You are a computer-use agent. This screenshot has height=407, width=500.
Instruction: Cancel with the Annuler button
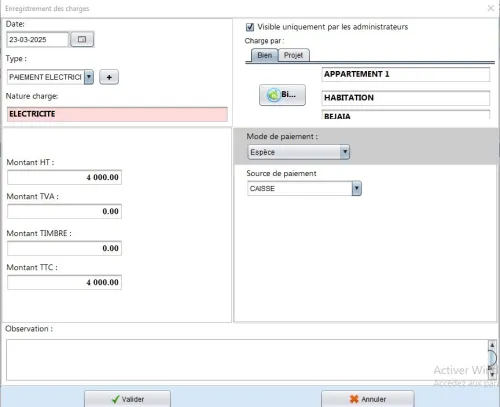[x=368, y=399]
